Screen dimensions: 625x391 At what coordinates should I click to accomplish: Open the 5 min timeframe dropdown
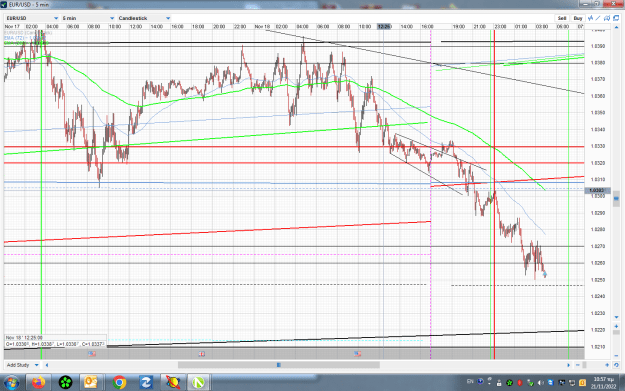(x=88, y=18)
